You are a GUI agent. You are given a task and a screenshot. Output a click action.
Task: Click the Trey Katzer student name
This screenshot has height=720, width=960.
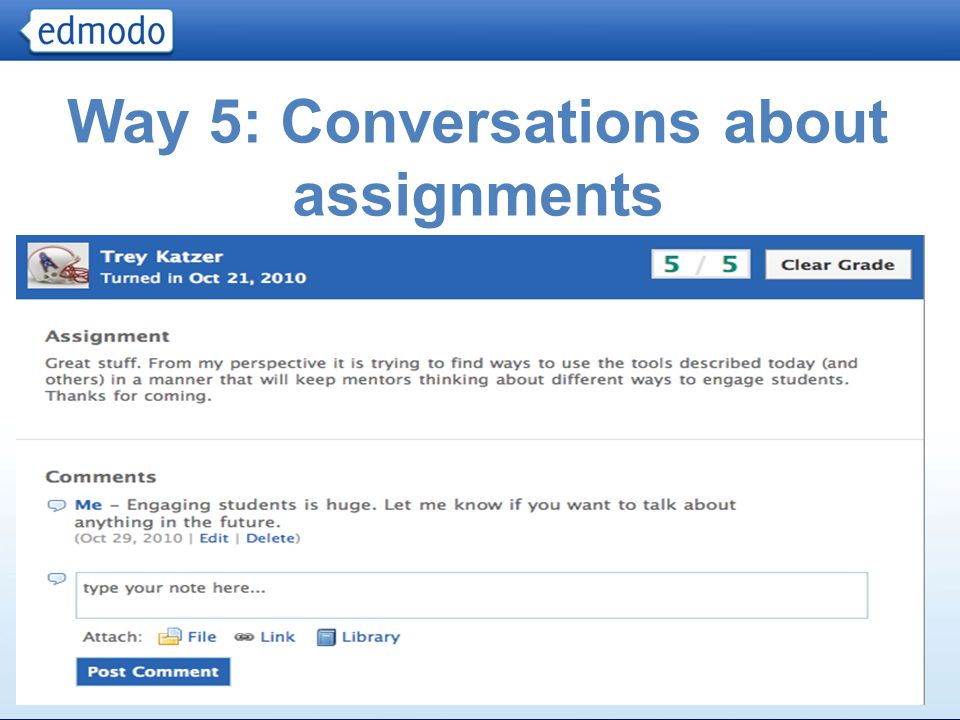162,257
